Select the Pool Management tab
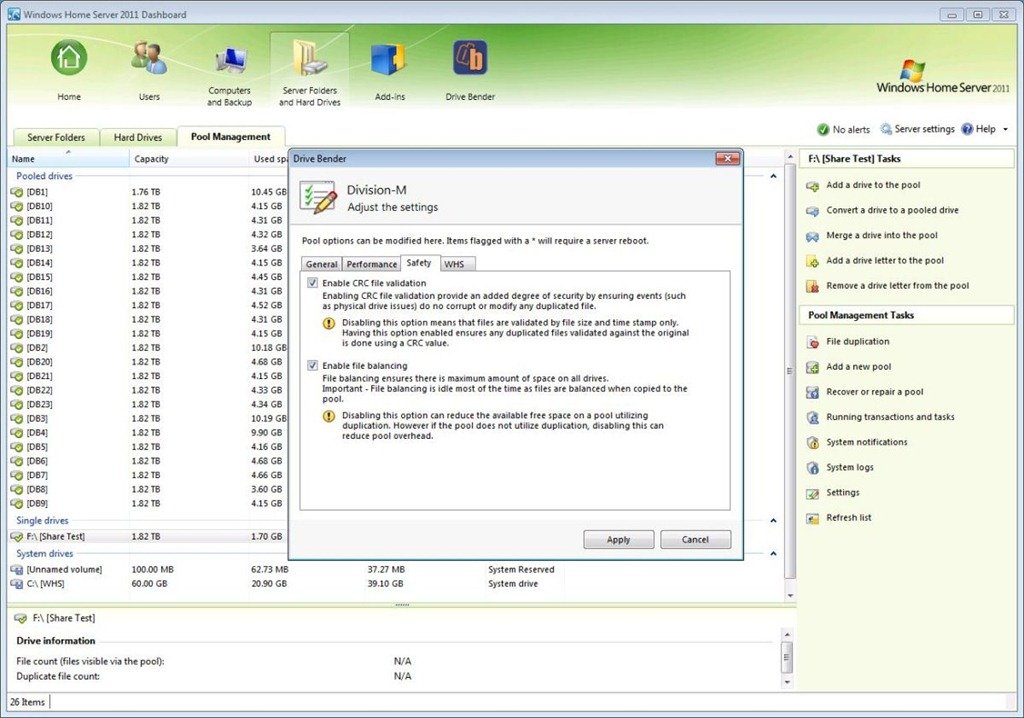Image resolution: width=1024 pixels, height=718 pixels. coord(231,137)
